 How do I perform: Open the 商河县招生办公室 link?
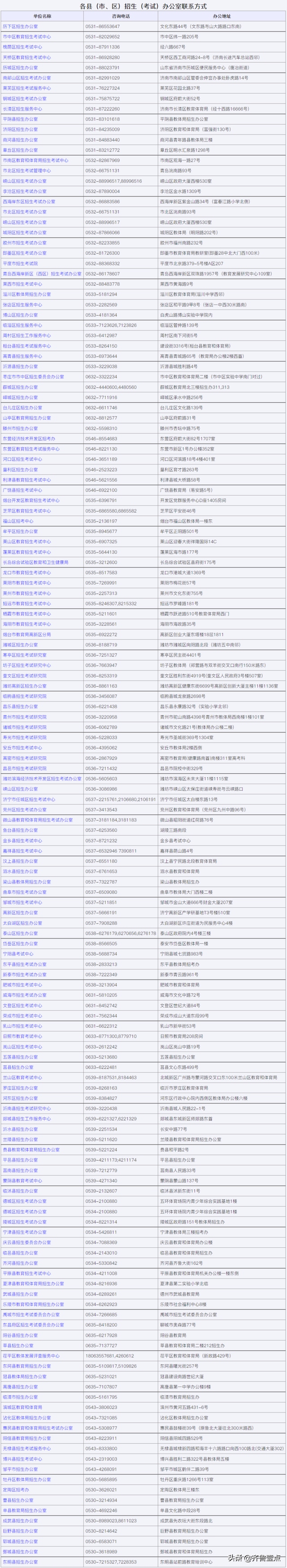[x=20, y=139]
